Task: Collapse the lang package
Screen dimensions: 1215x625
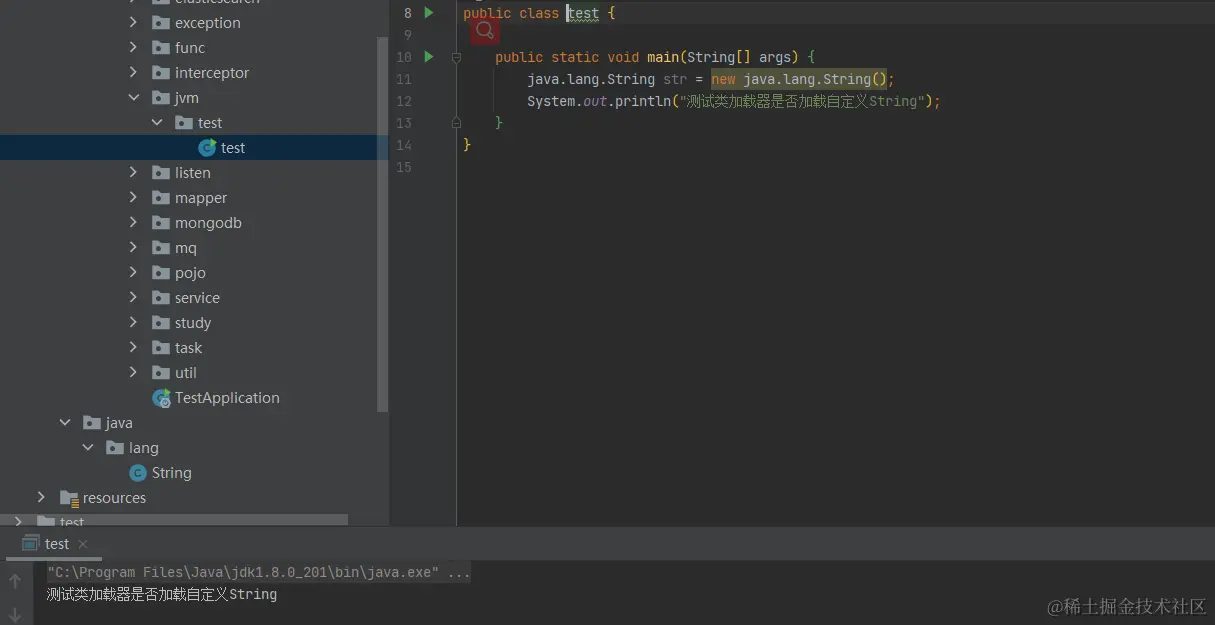Action: [88, 448]
